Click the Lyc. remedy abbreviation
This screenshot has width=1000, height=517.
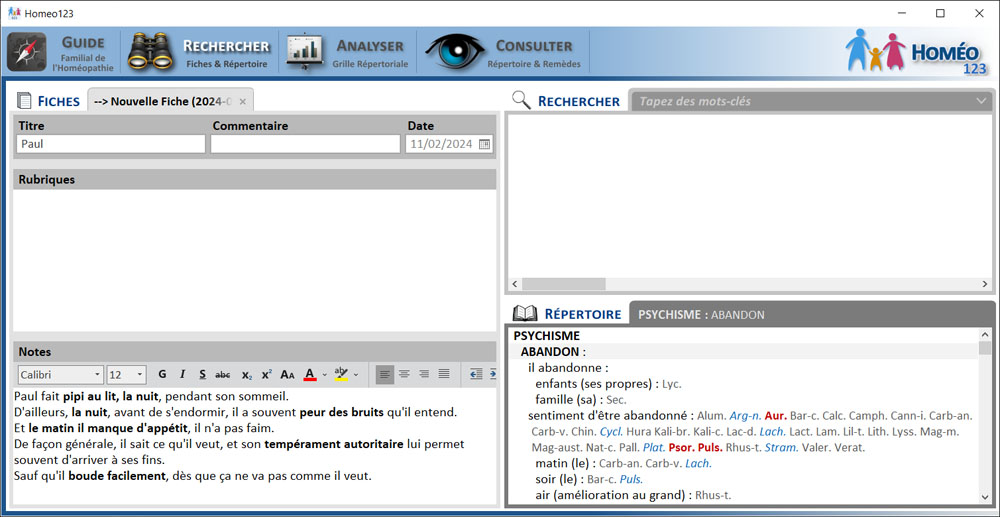pos(672,384)
